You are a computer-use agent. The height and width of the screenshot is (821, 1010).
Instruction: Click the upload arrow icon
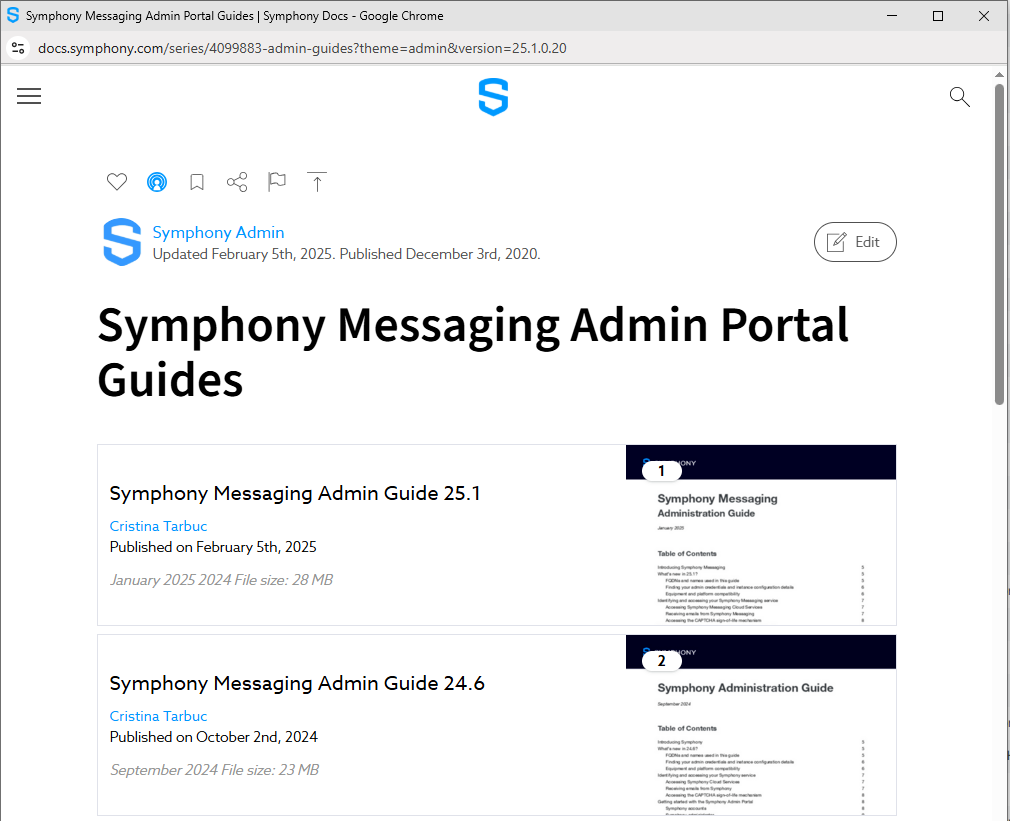click(x=317, y=182)
